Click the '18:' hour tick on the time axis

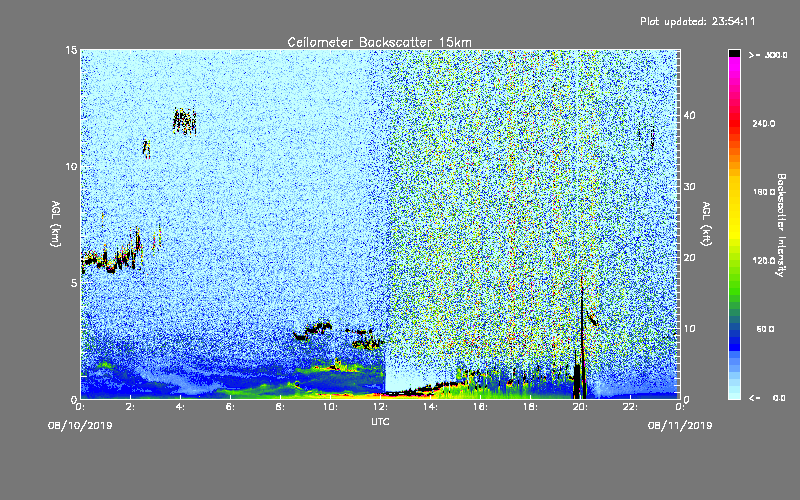click(530, 407)
